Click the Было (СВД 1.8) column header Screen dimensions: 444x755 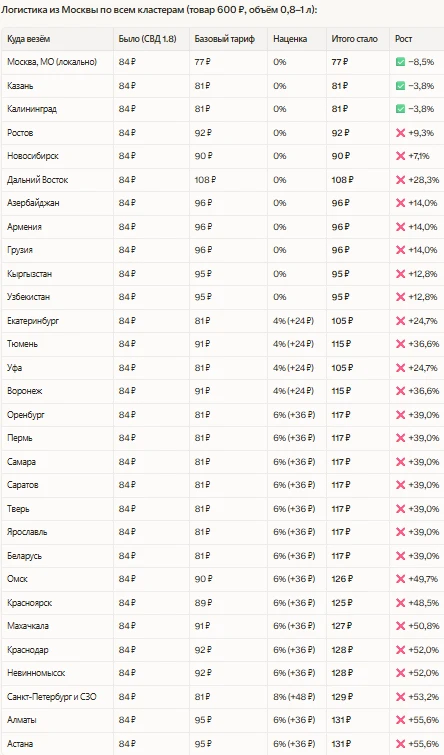tap(147, 39)
